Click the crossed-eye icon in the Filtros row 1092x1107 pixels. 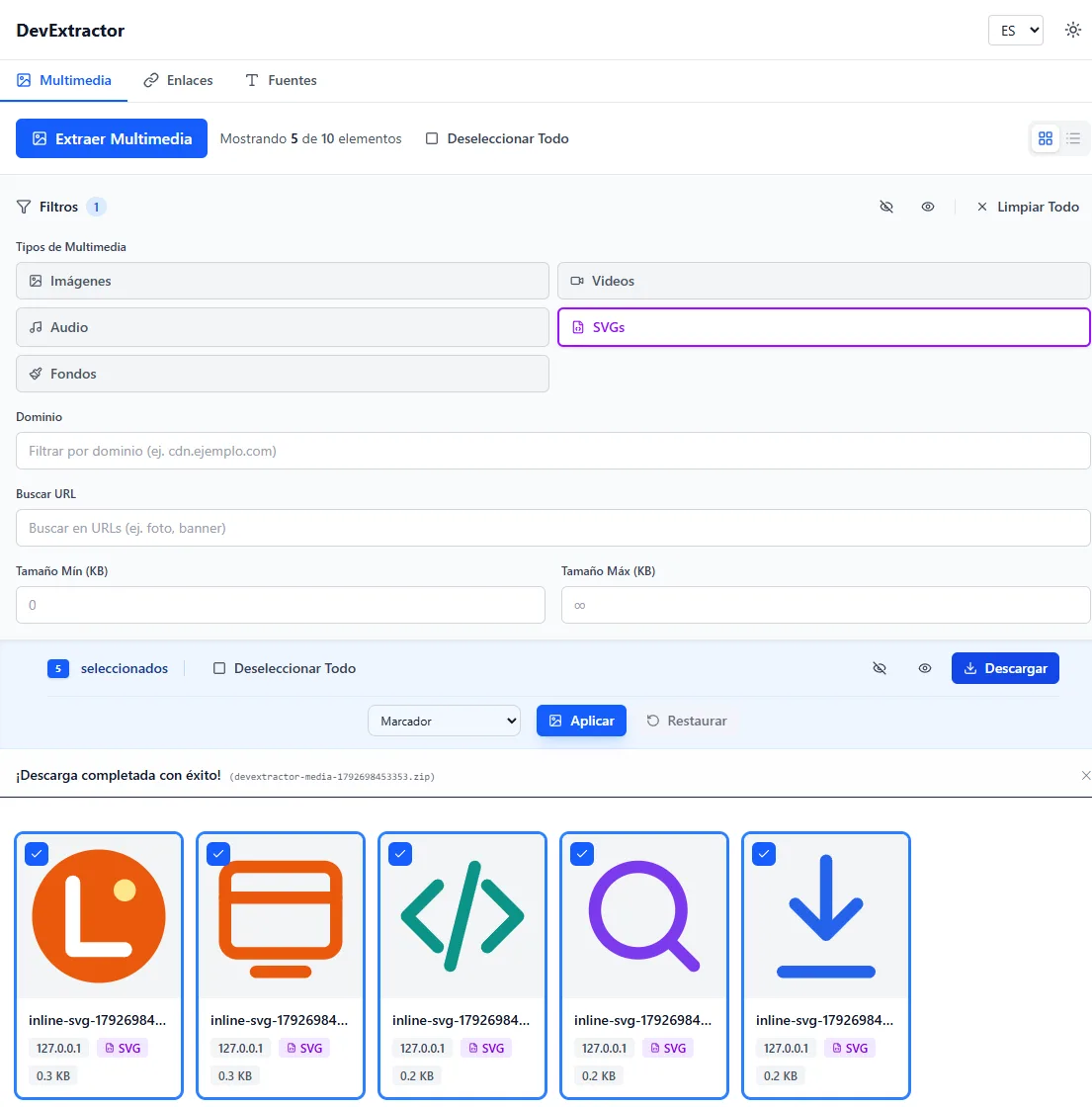click(x=885, y=207)
